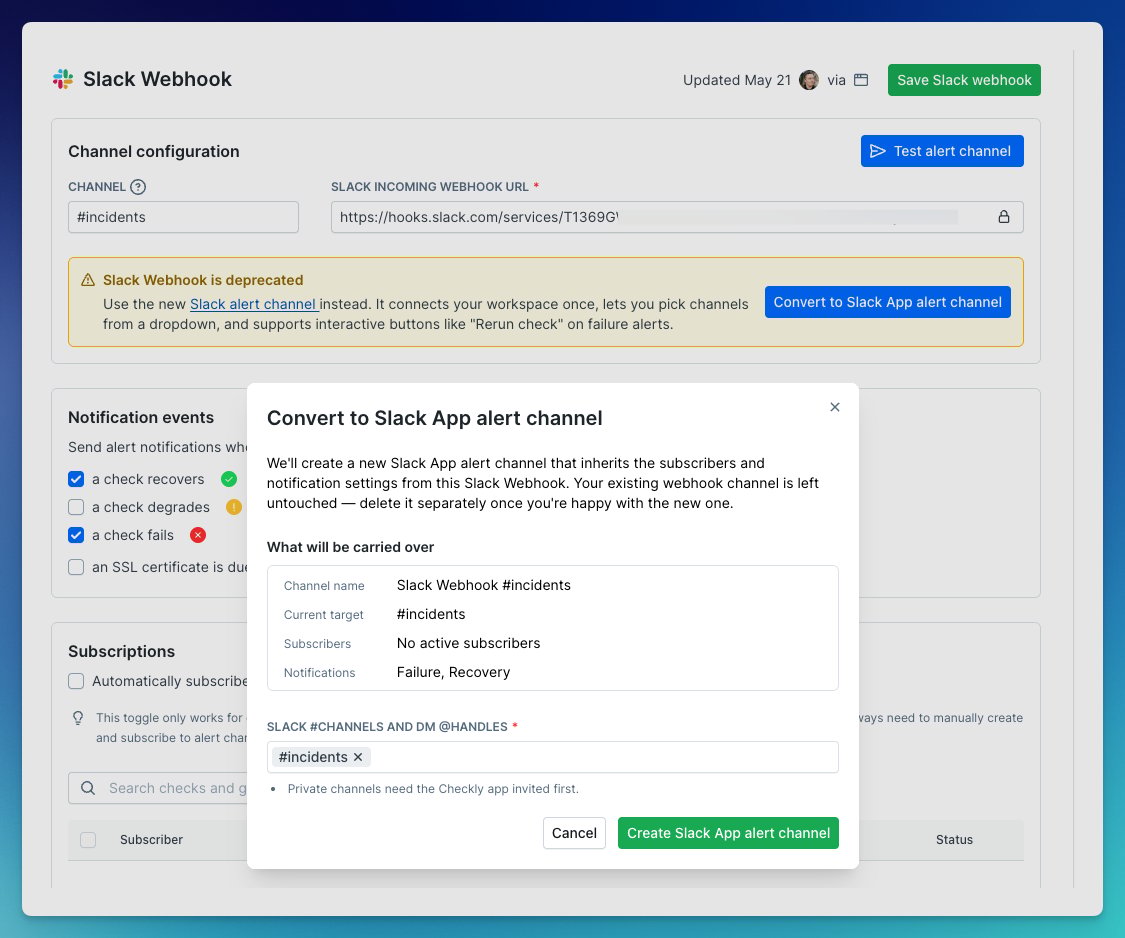The image size is (1125, 938).
Task: Click the lock icon in the webhook URL field
Action: tap(1004, 217)
